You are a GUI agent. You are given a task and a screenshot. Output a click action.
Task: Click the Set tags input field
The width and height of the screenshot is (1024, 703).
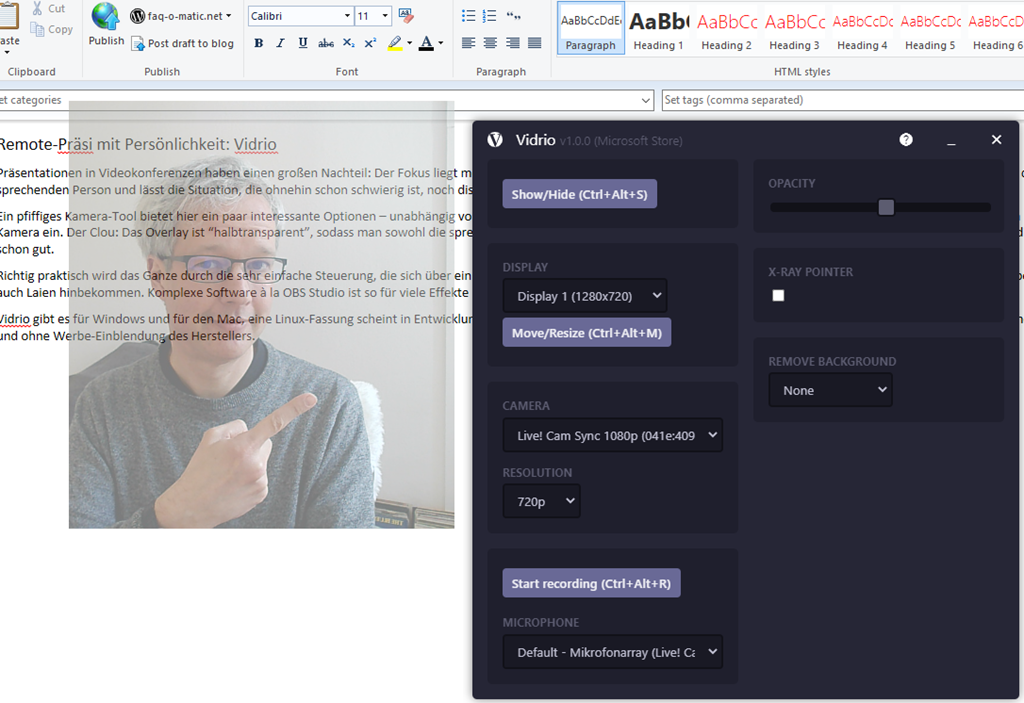point(842,100)
